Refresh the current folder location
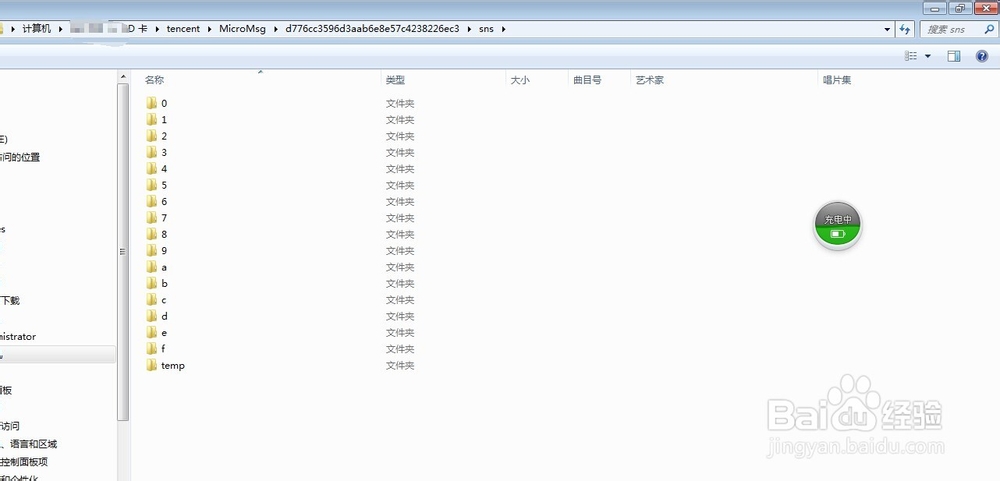Viewport: 1000px width, 481px height. tap(904, 29)
